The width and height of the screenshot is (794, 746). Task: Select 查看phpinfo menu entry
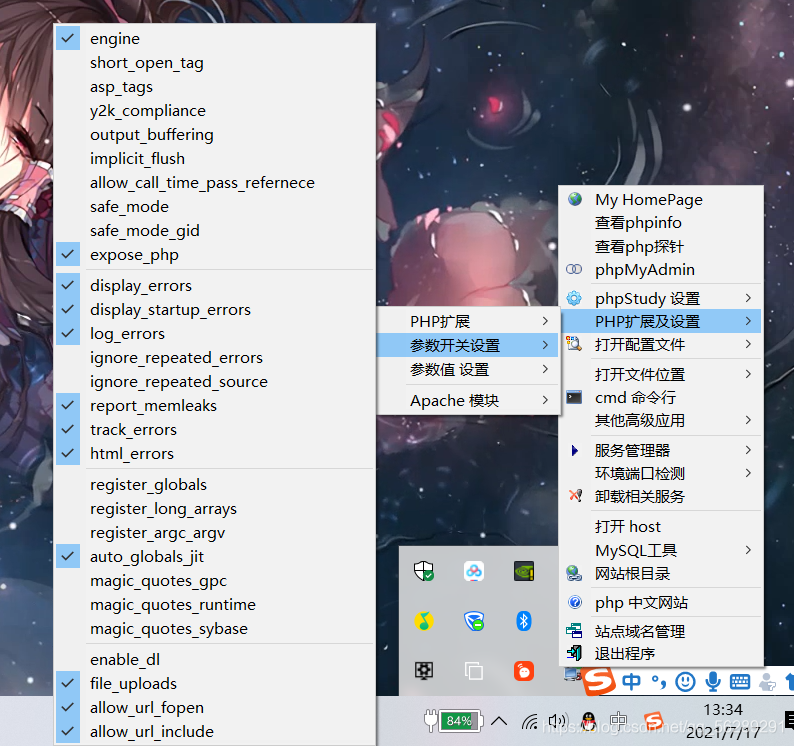point(661,222)
